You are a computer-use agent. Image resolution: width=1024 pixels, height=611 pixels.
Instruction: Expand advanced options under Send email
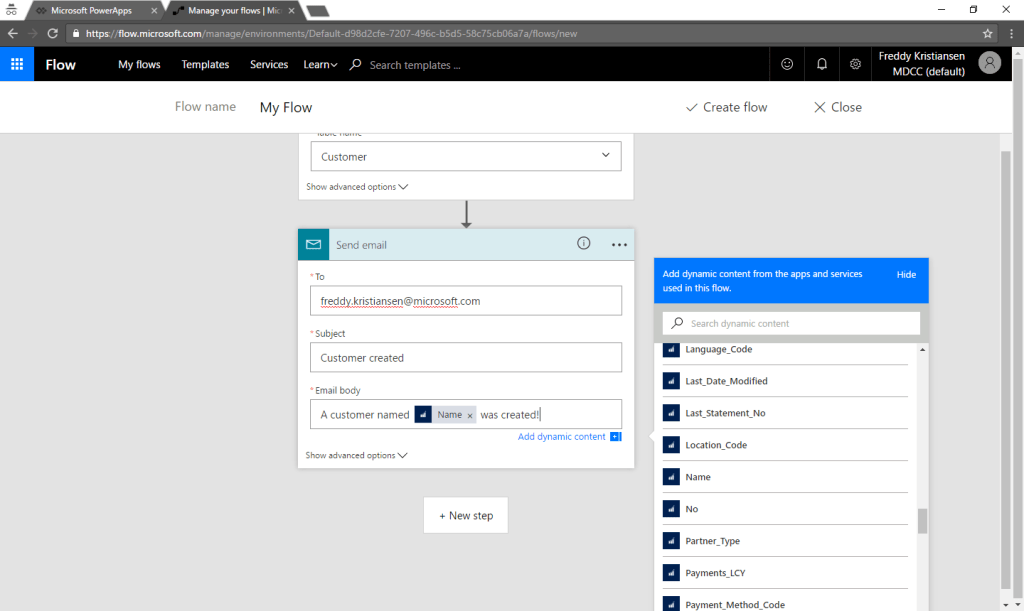click(356, 455)
